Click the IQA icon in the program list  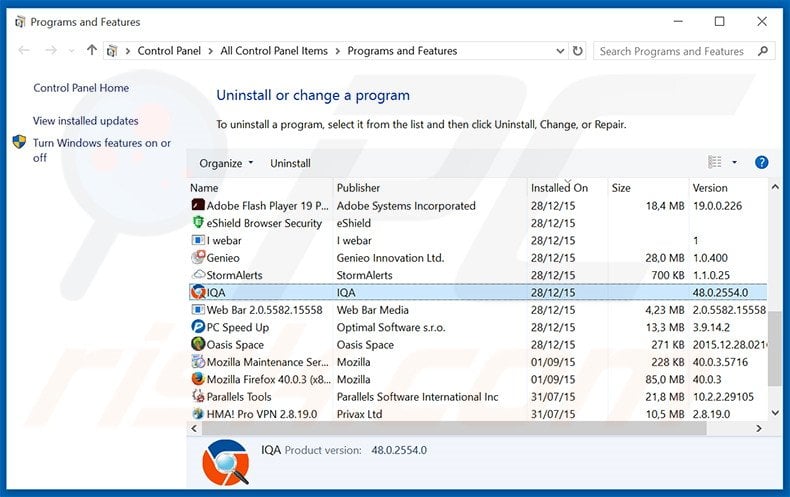[x=198, y=292]
